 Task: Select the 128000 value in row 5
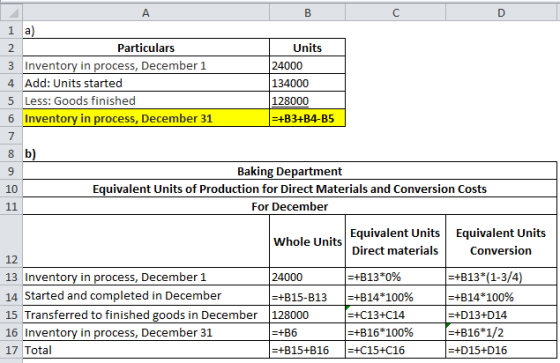coord(308,100)
